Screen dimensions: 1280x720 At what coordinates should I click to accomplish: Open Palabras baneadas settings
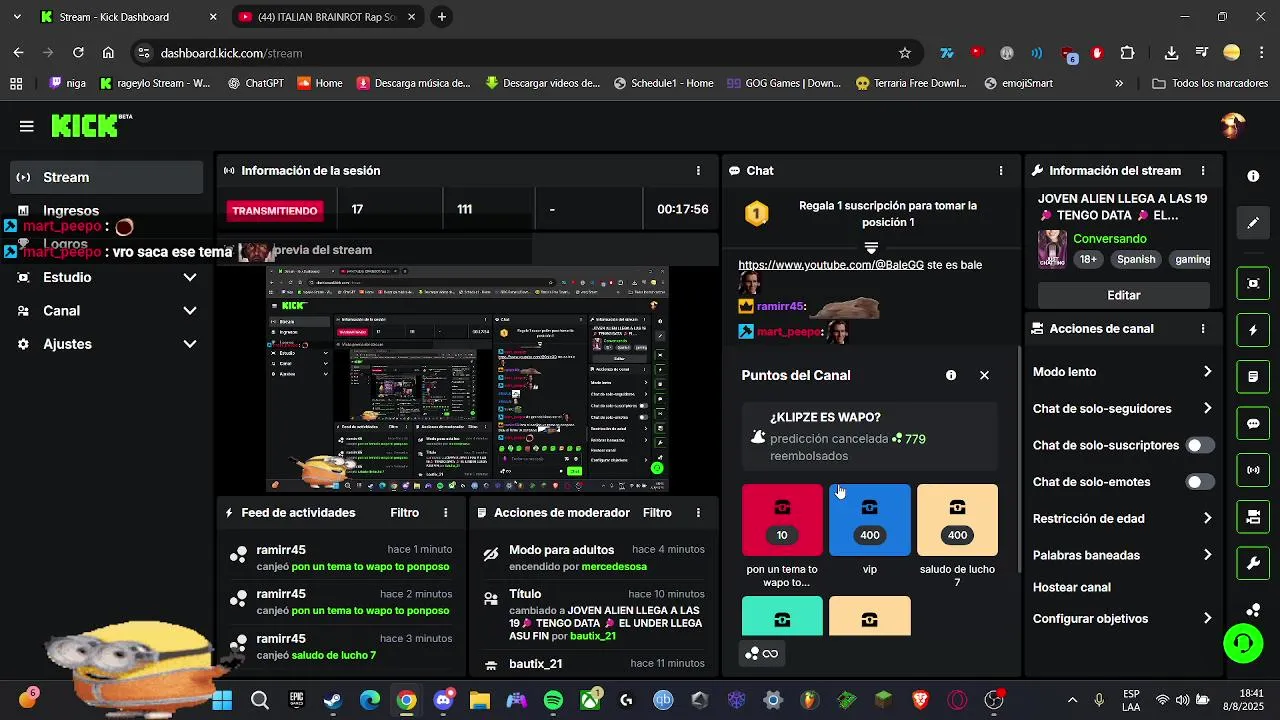(x=1123, y=555)
